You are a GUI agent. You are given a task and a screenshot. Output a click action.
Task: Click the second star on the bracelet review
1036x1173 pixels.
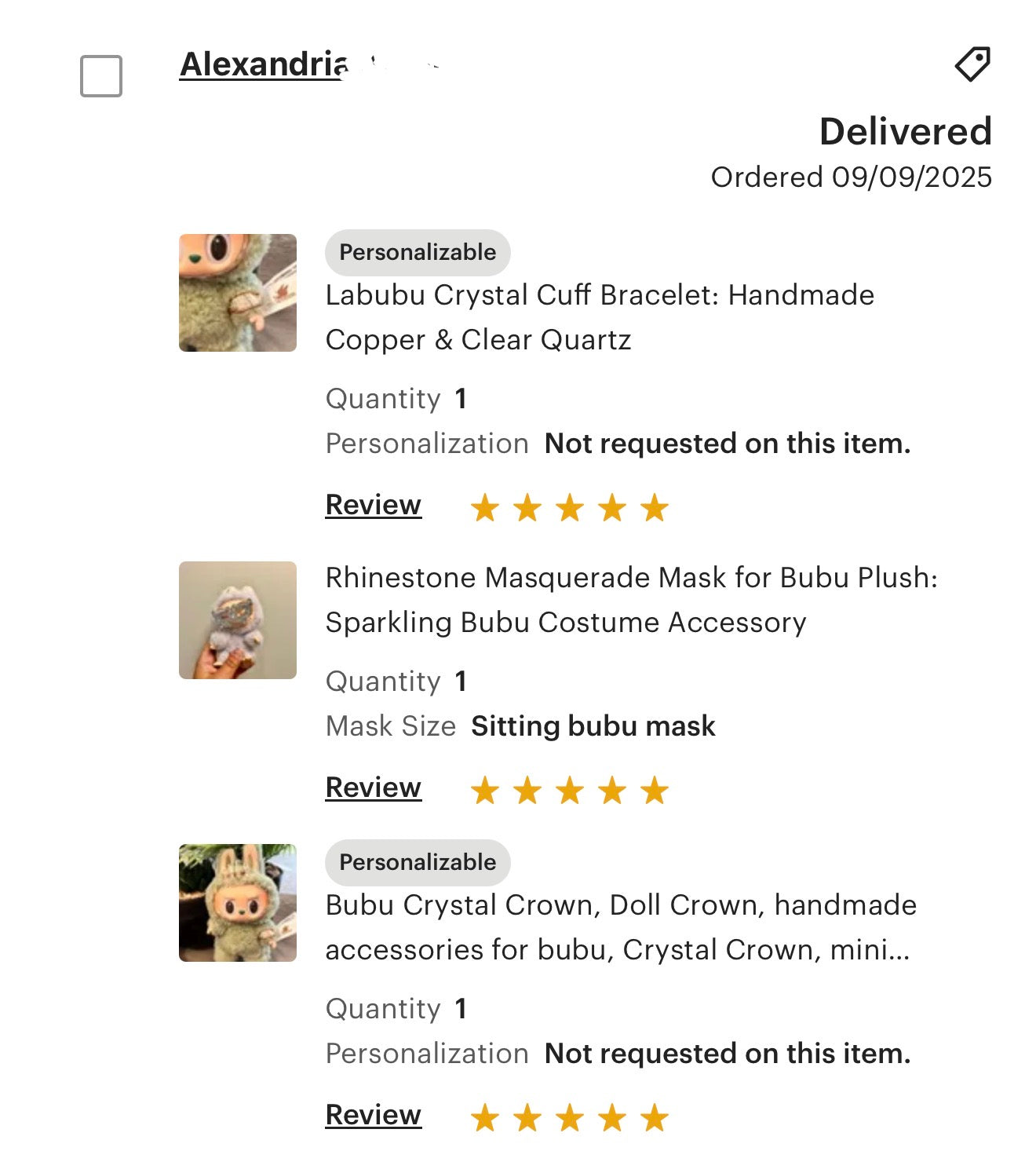[527, 506]
